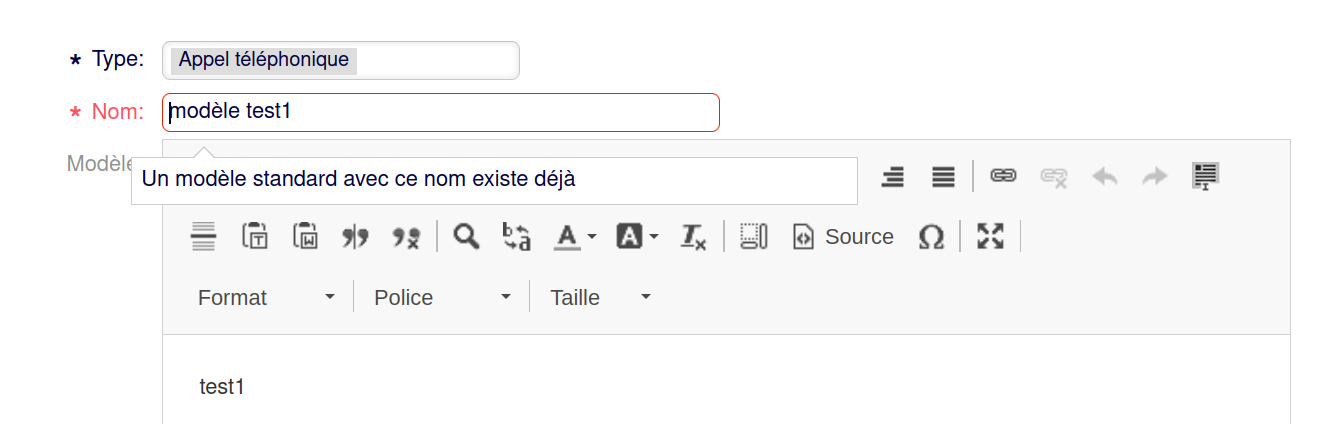Insert a horizontal line

[203, 237]
